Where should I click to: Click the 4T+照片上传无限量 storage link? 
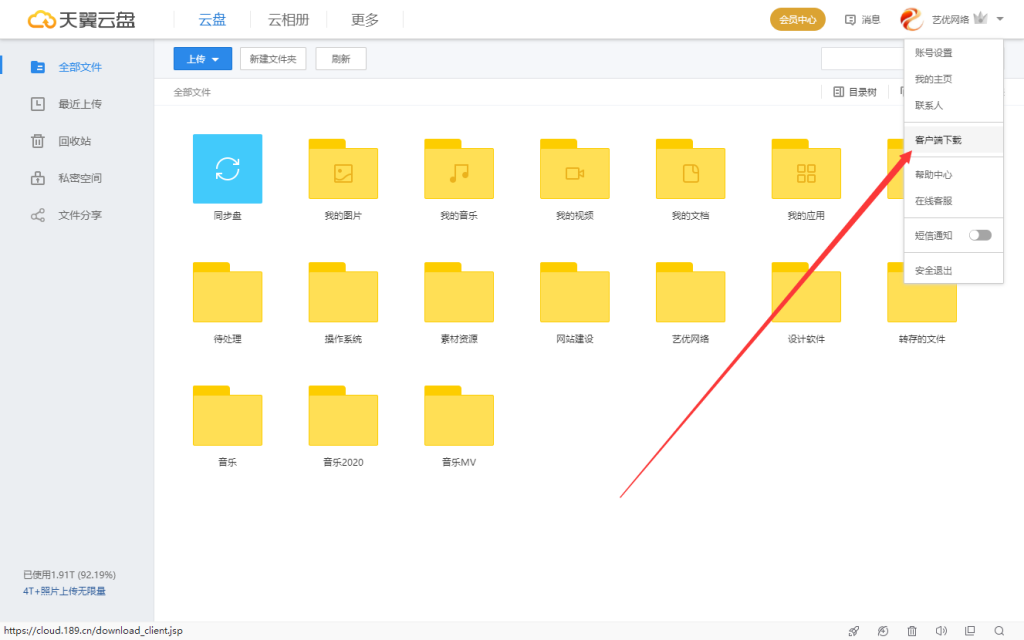click(64, 591)
